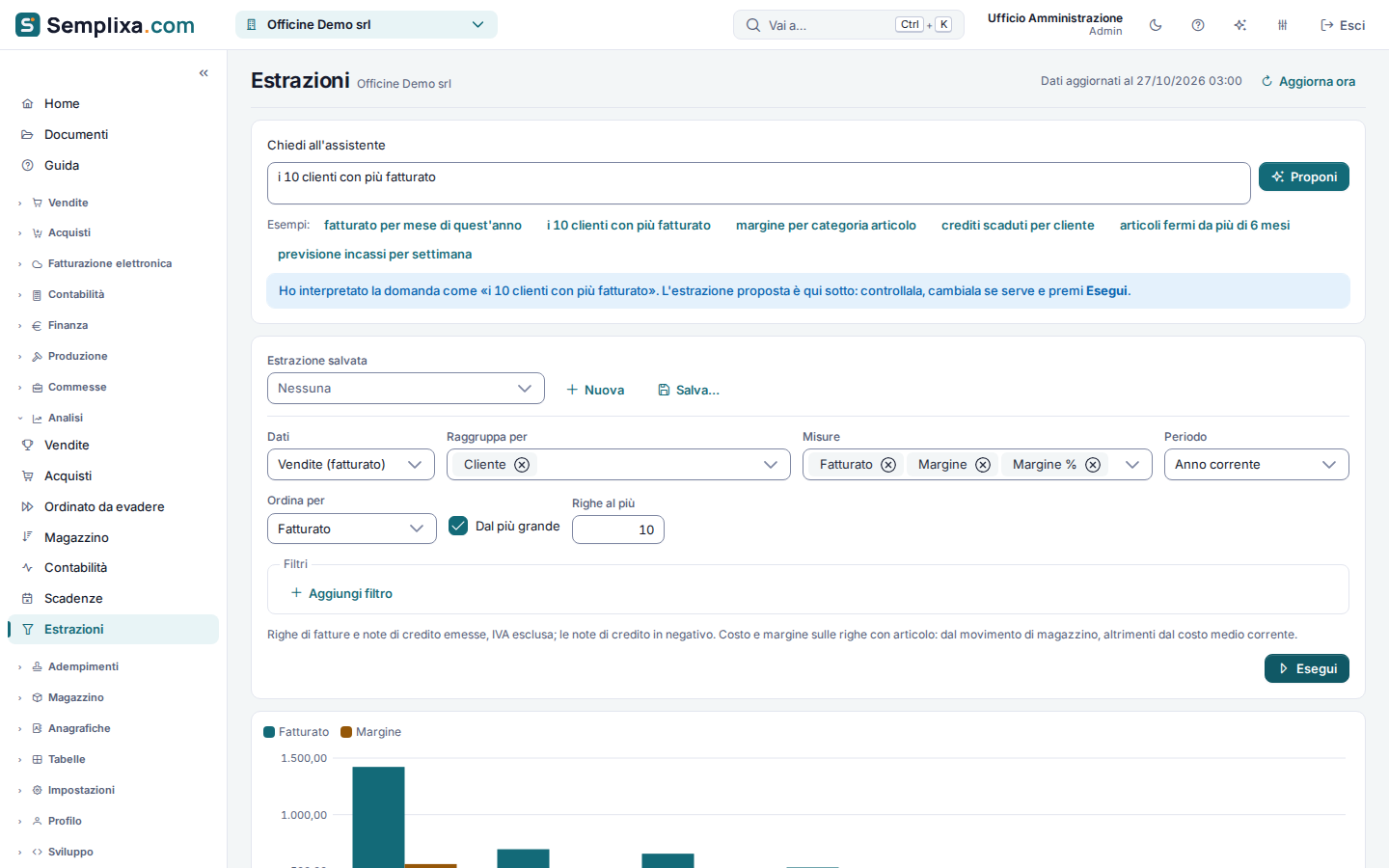
Task: Remove the Cliente grouping chip
Action: [522, 465]
